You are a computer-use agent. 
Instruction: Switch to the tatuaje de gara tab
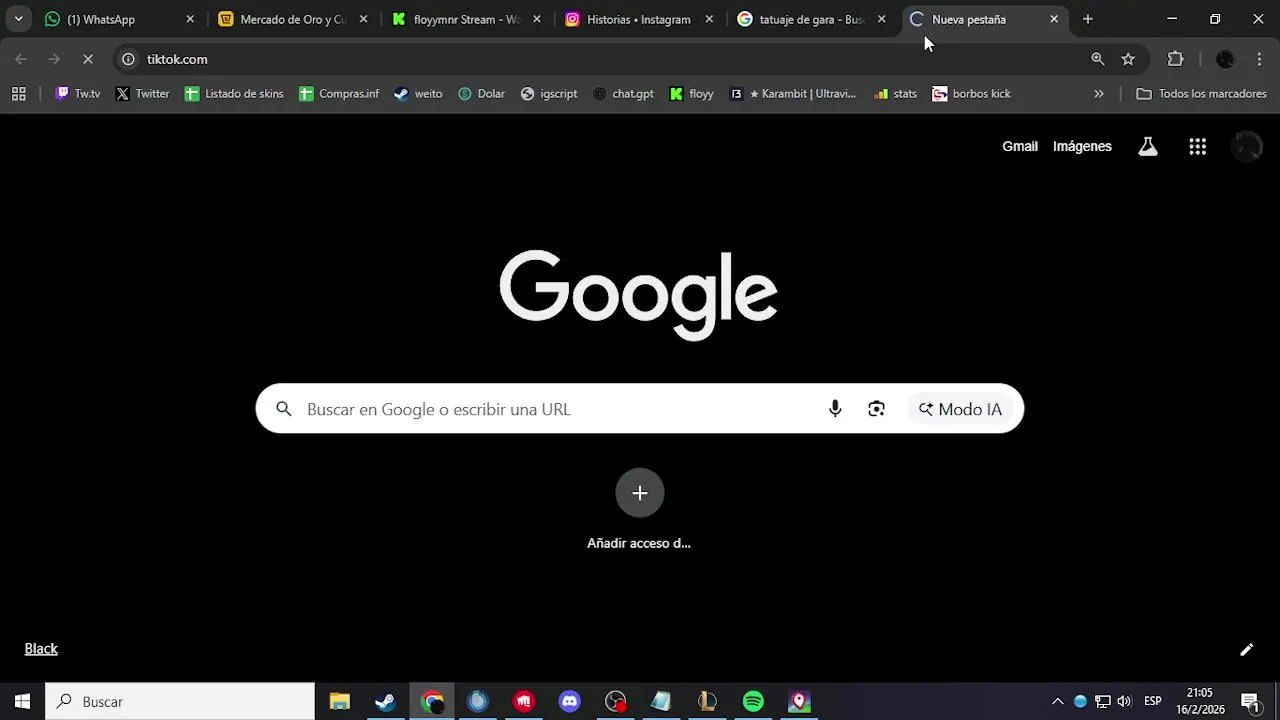coord(813,19)
